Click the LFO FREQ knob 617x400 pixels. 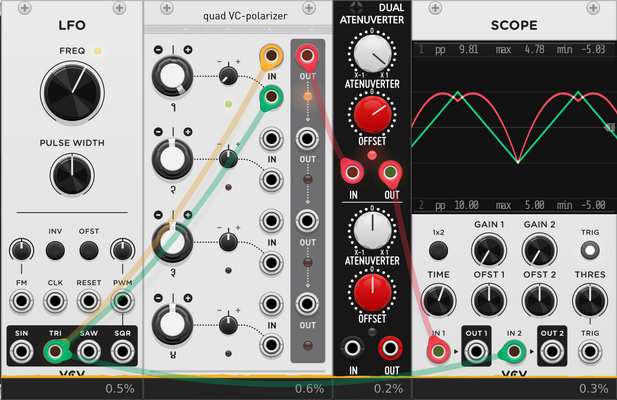click(72, 93)
